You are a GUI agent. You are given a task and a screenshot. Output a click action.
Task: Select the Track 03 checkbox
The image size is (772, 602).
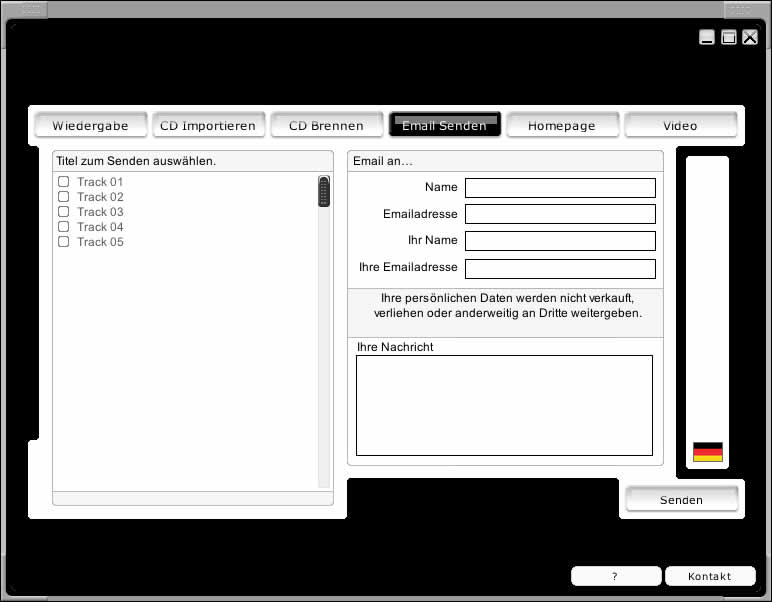point(64,212)
